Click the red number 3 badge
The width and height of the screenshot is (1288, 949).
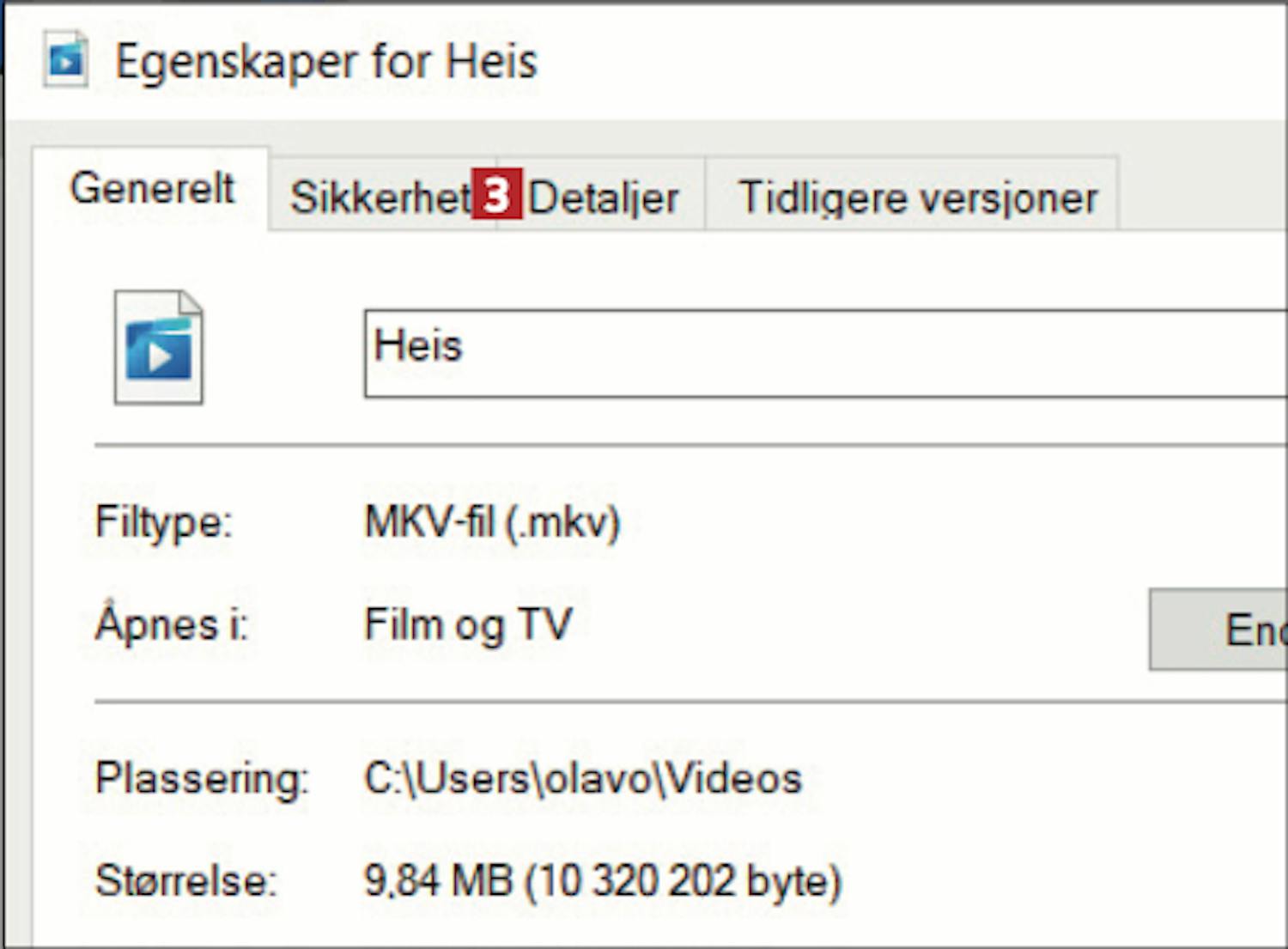tap(496, 196)
